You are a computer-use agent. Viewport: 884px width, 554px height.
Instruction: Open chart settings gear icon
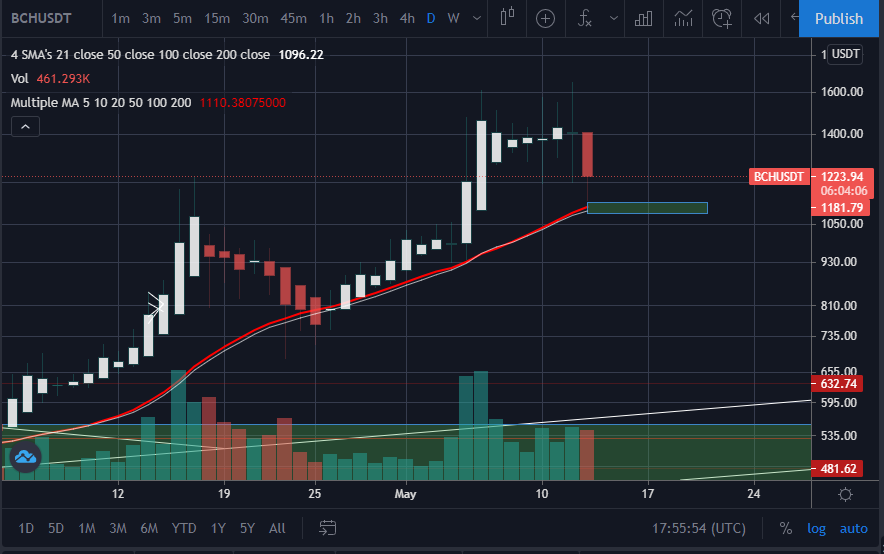(845, 495)
